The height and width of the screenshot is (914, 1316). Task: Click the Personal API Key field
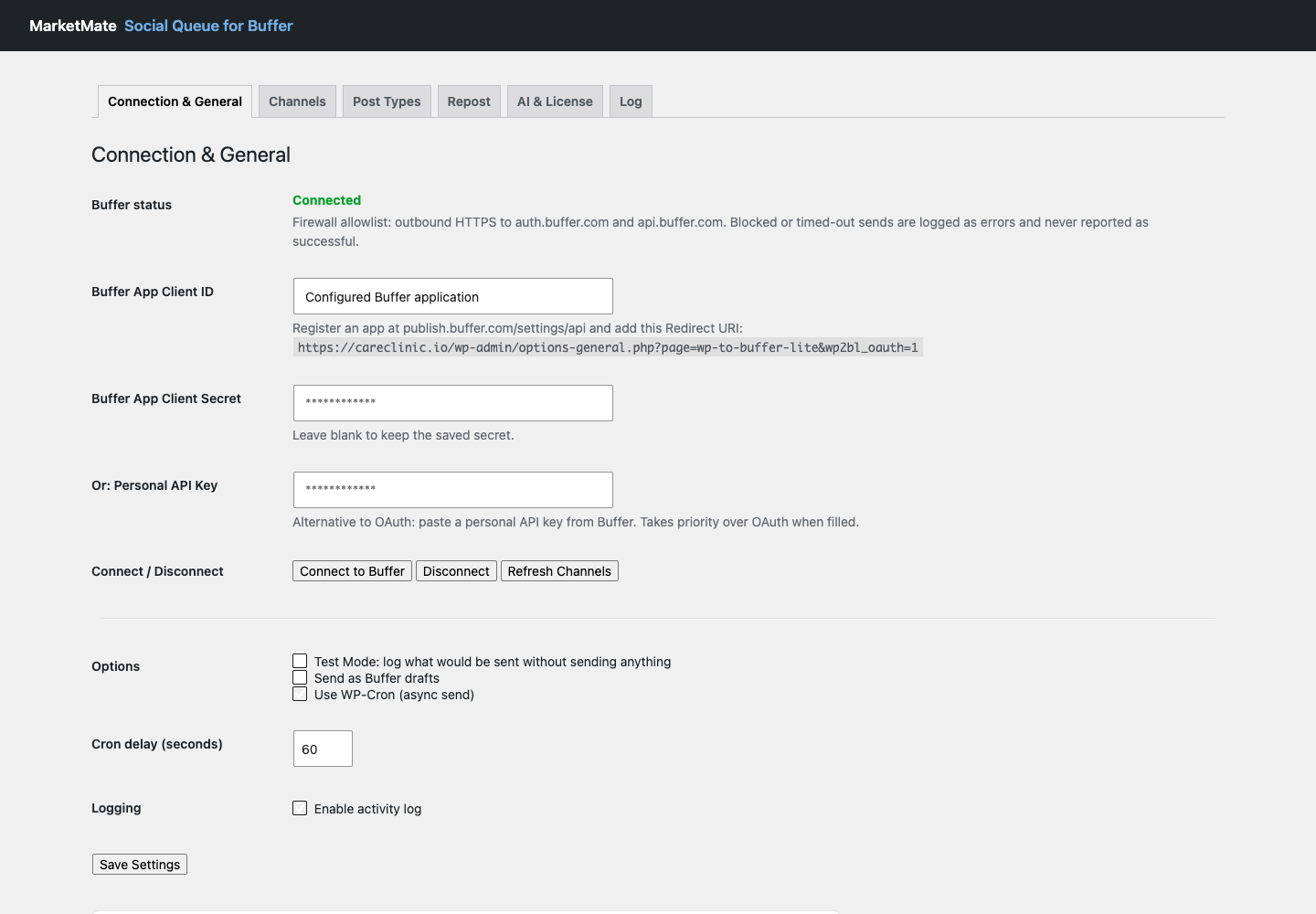coord(452,490)
